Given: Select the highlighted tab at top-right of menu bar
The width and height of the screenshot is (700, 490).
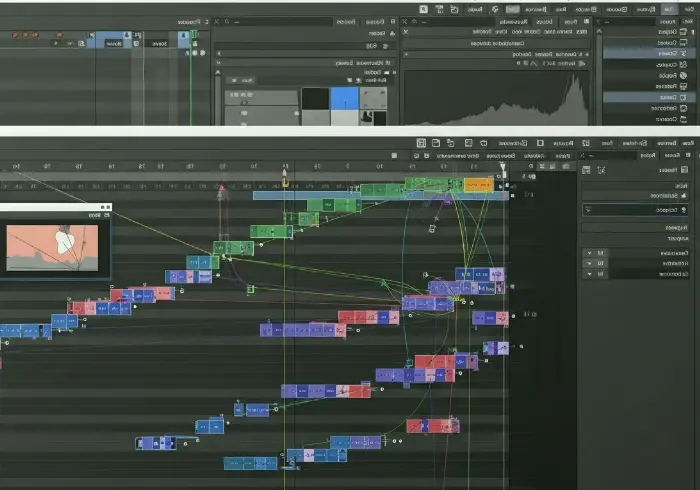Looking at the screenshot, I should [x=669, y=9].
